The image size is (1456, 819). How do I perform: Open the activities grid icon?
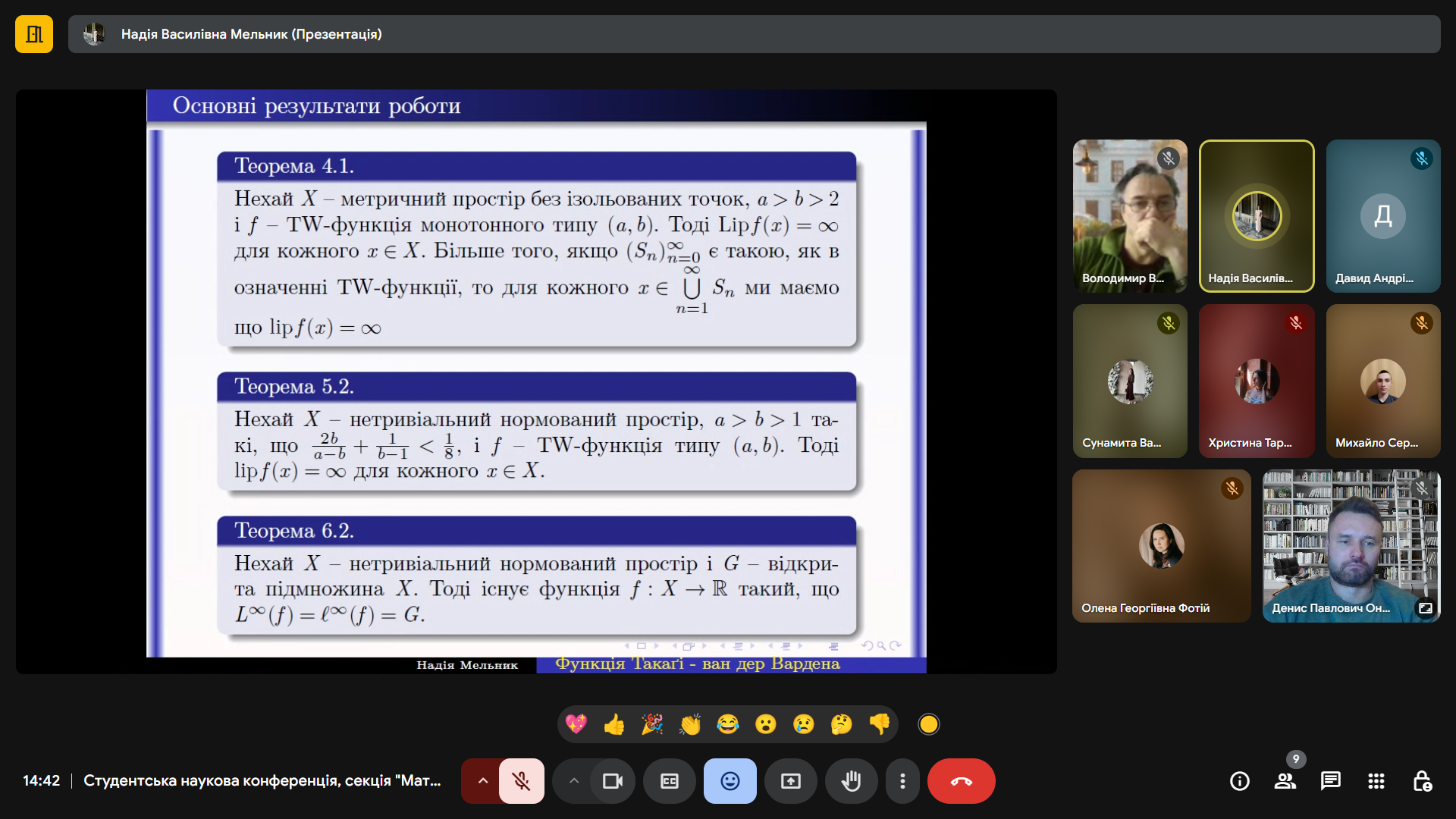tap(1376, 781)
